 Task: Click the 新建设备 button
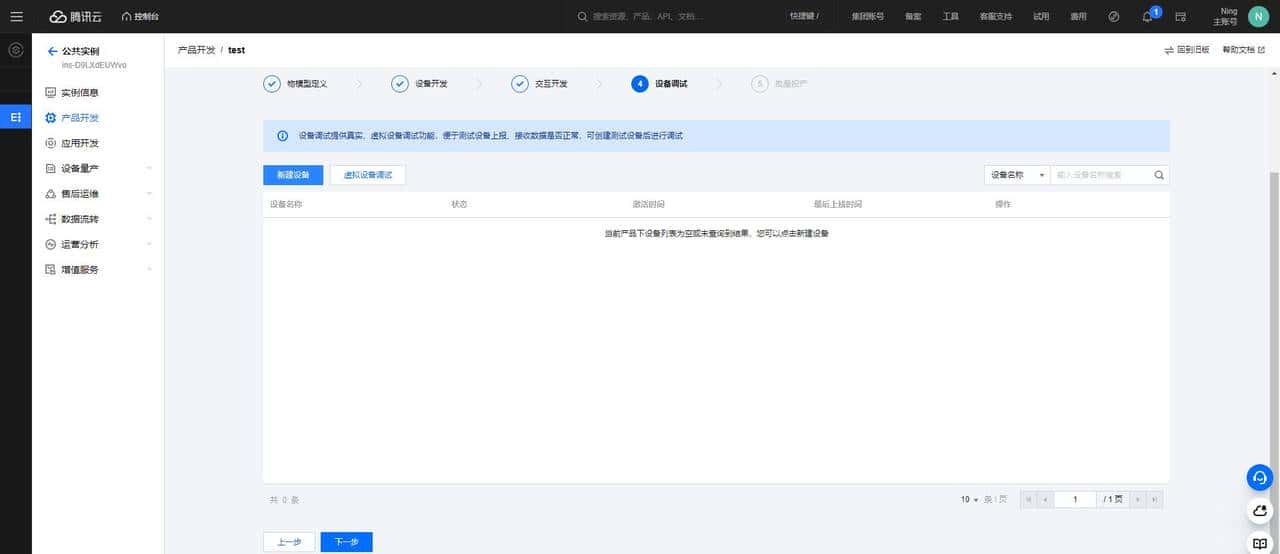(x=294, y=175)
